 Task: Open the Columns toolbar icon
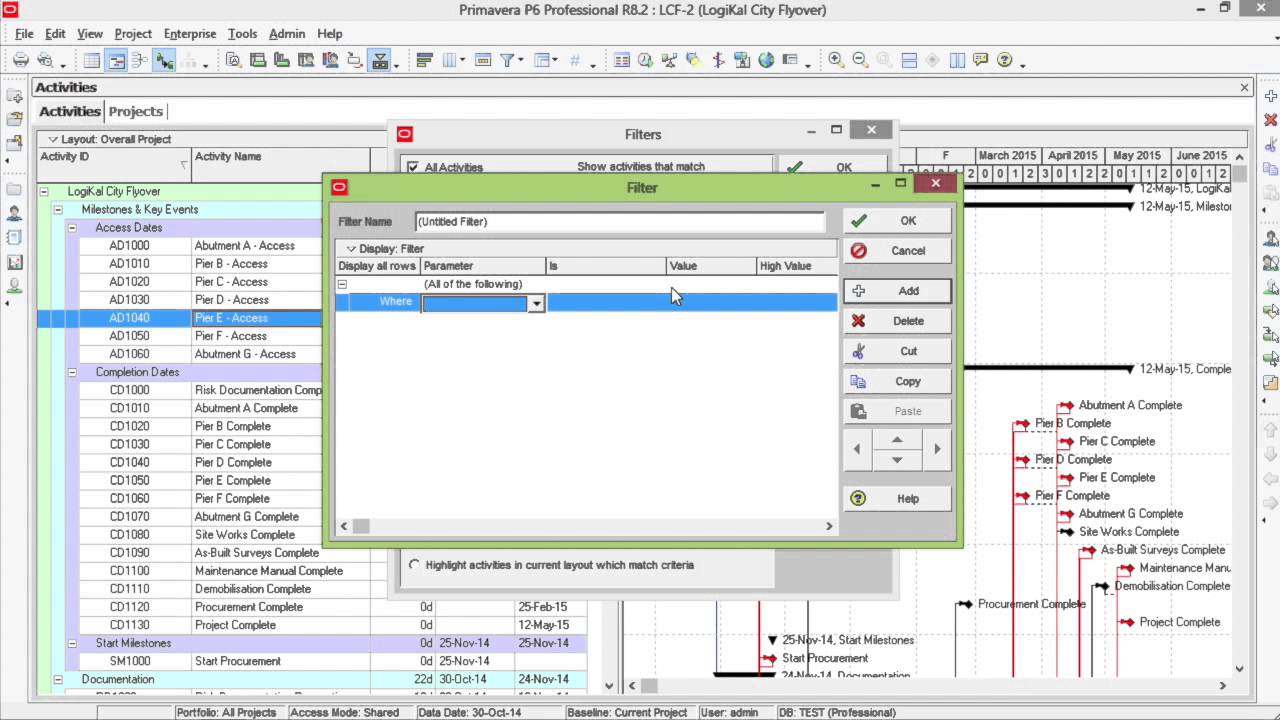[x=449, y=60]
